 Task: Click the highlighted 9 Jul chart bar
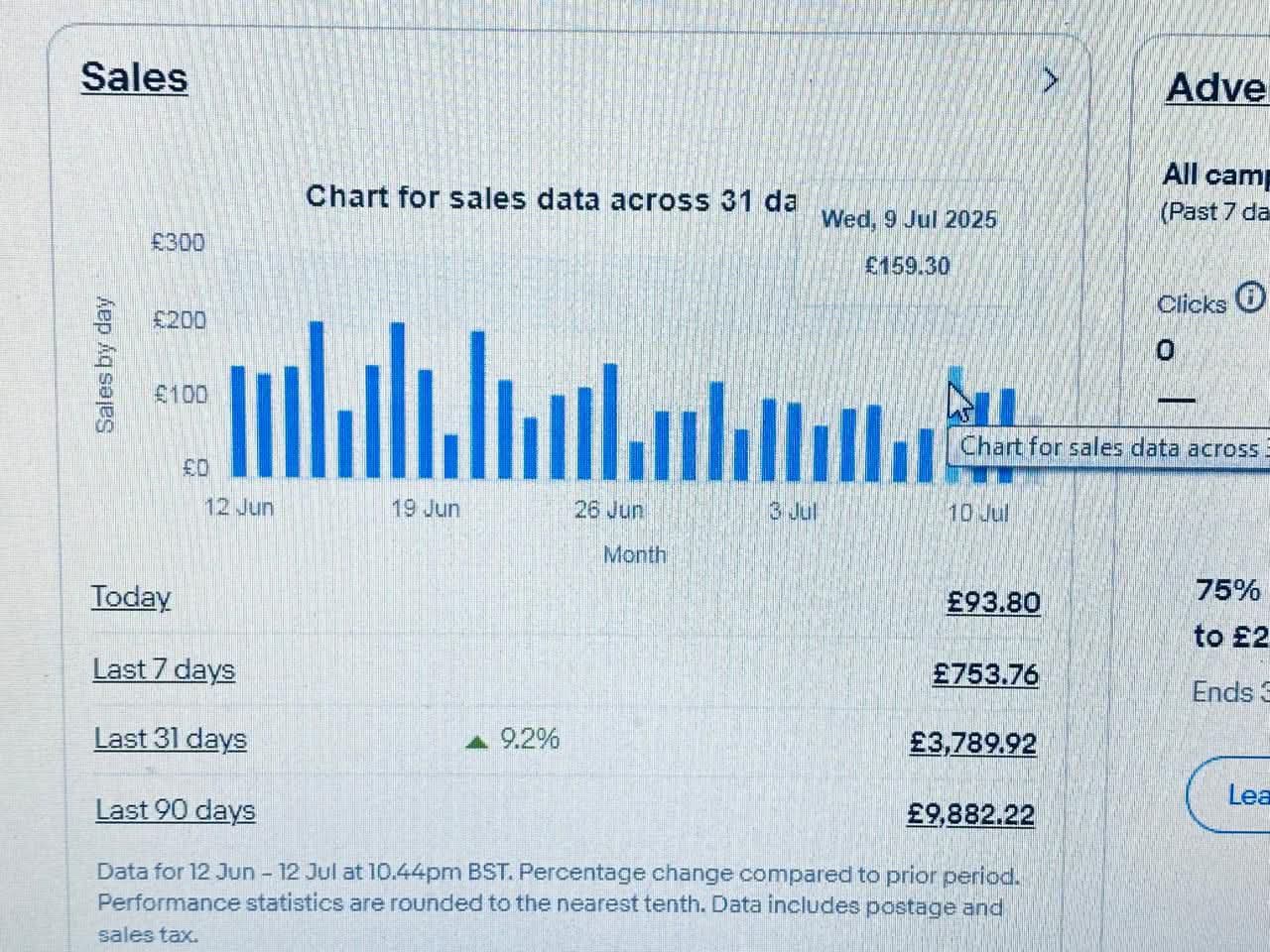955,424
